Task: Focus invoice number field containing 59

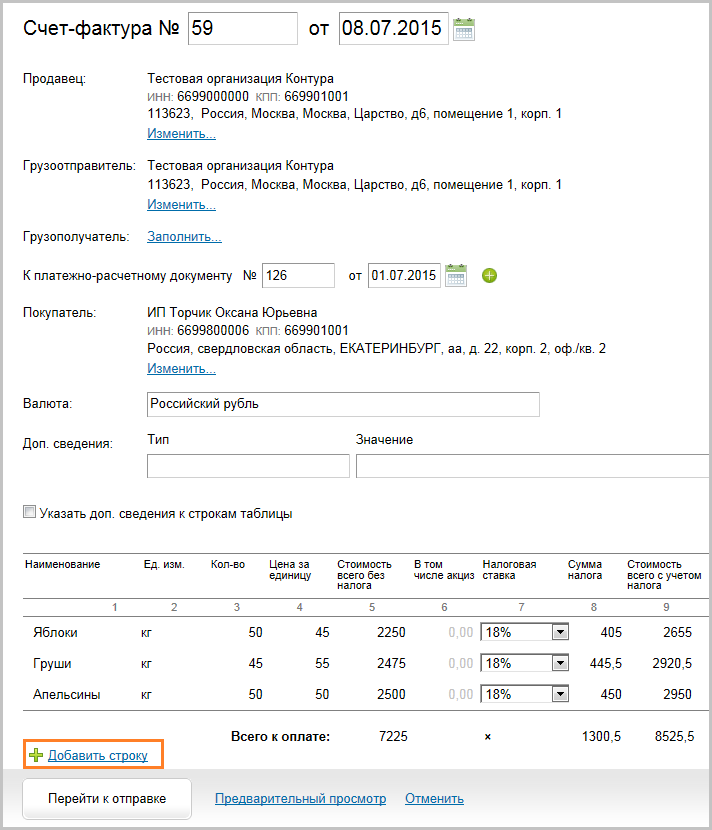Action: tap(243, 29)
